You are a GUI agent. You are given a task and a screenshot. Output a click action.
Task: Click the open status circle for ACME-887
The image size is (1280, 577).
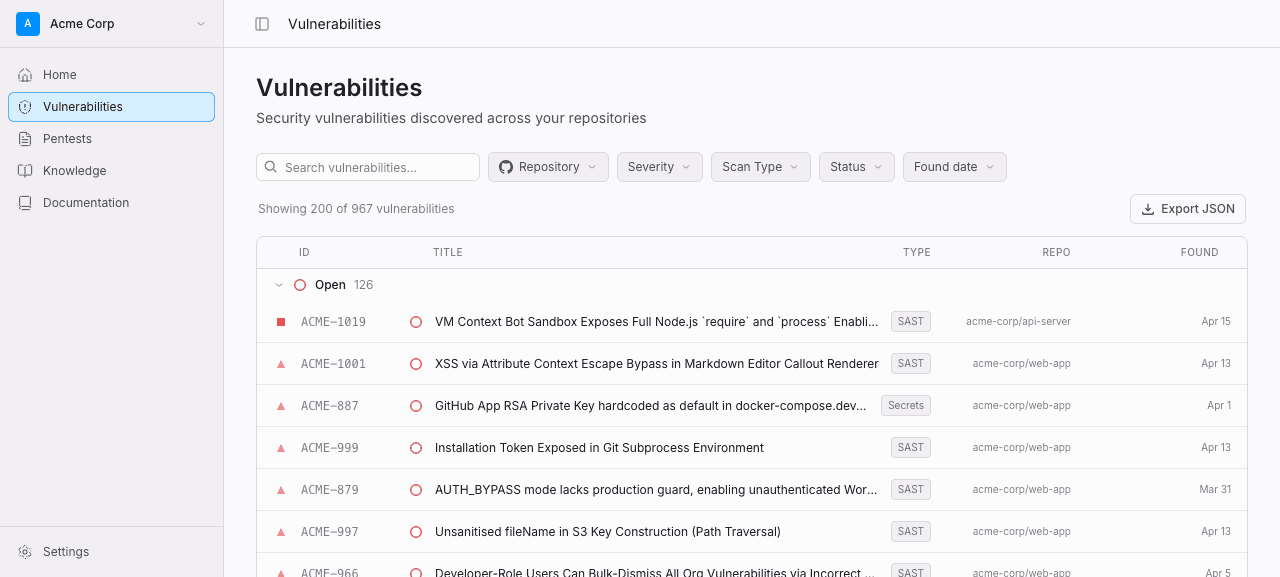click(x=416, y=406)
